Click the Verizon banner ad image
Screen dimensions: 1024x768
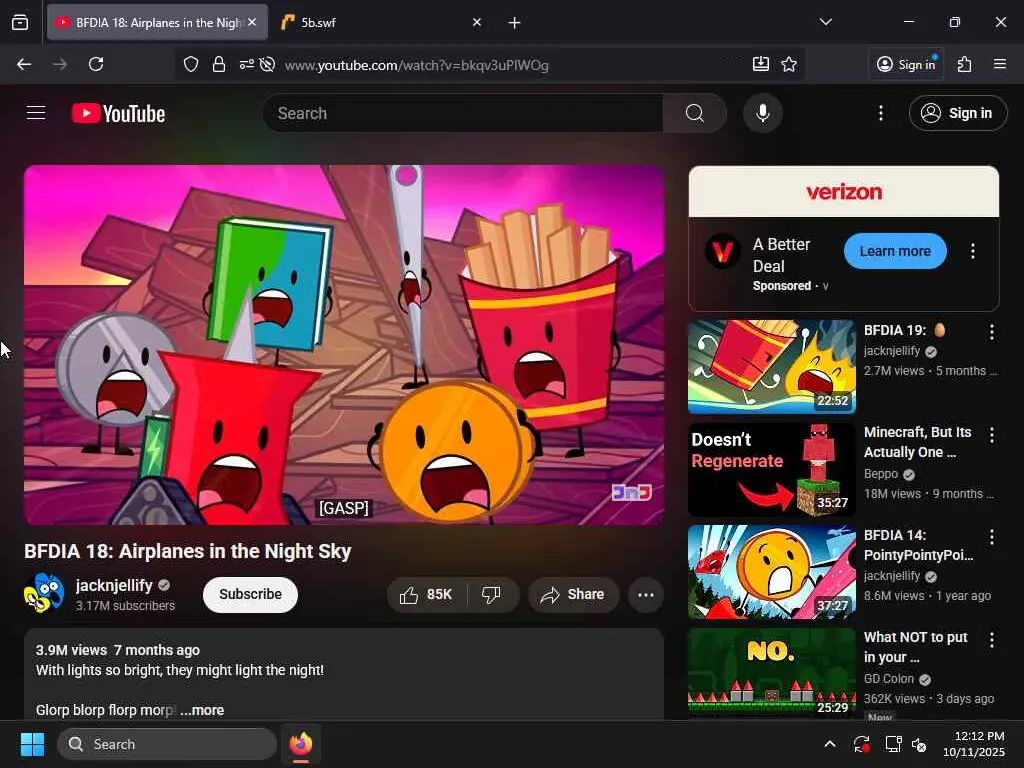[x=843, y=191]
